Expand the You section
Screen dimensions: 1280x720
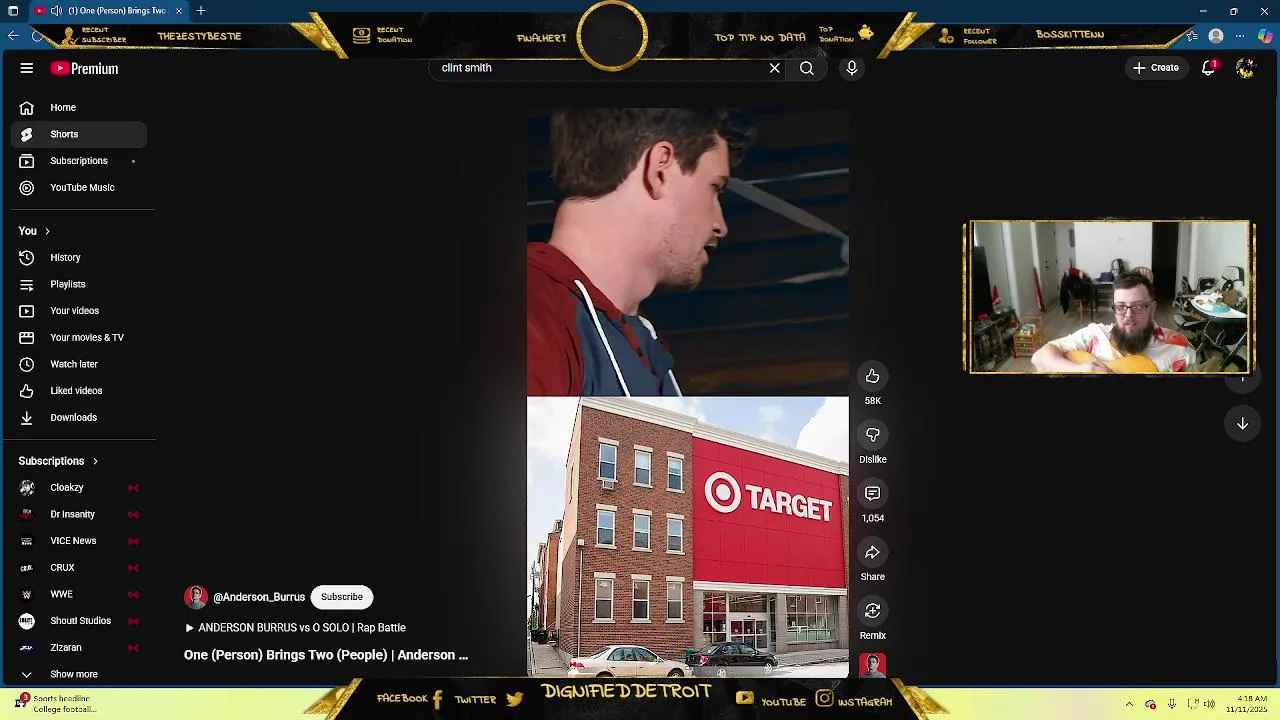coord(34,231)
